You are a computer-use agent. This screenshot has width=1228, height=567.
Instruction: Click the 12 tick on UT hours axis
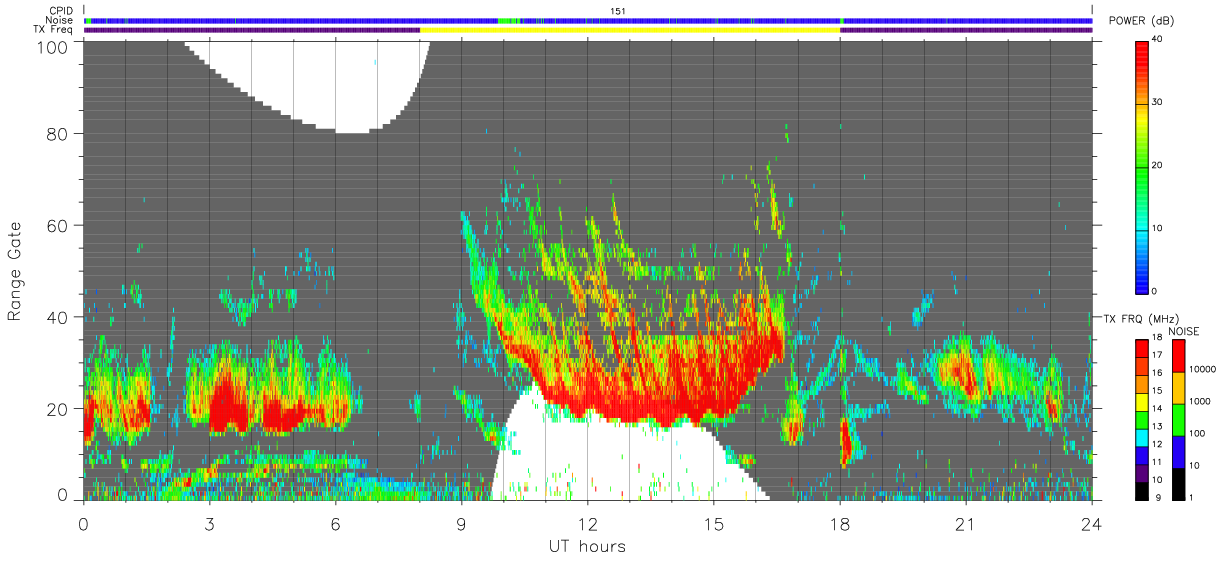point(587,523)
